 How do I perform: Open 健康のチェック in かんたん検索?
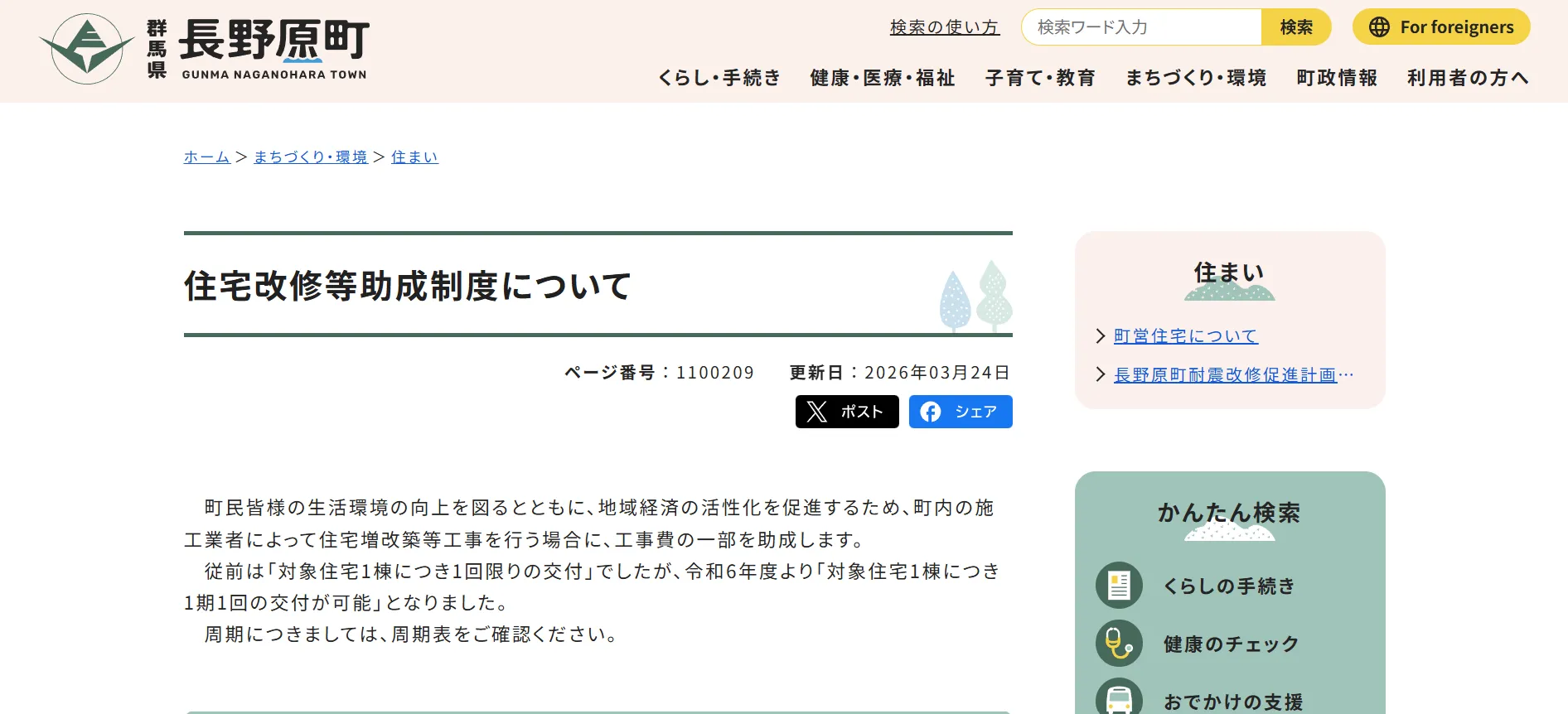[x=1231, y=644]
